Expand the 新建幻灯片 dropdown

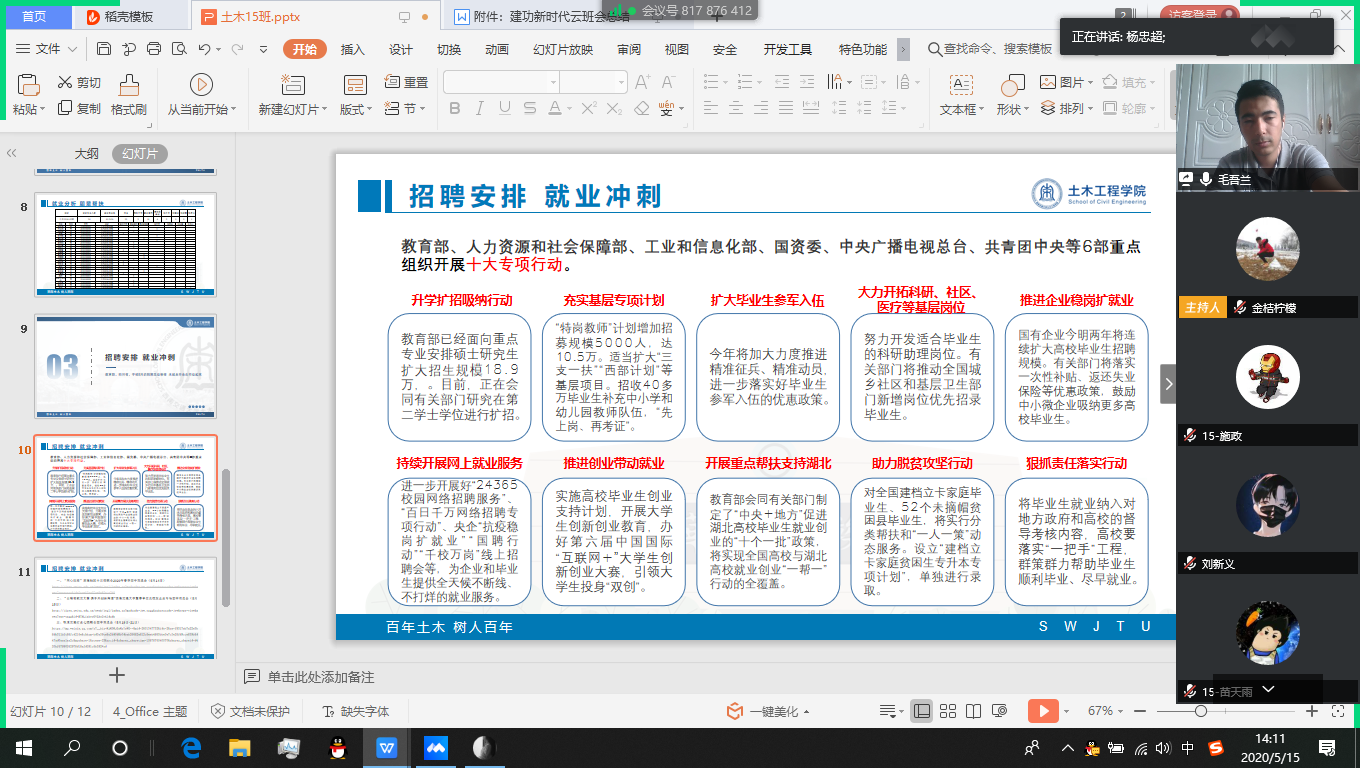(x=325, y=109)
